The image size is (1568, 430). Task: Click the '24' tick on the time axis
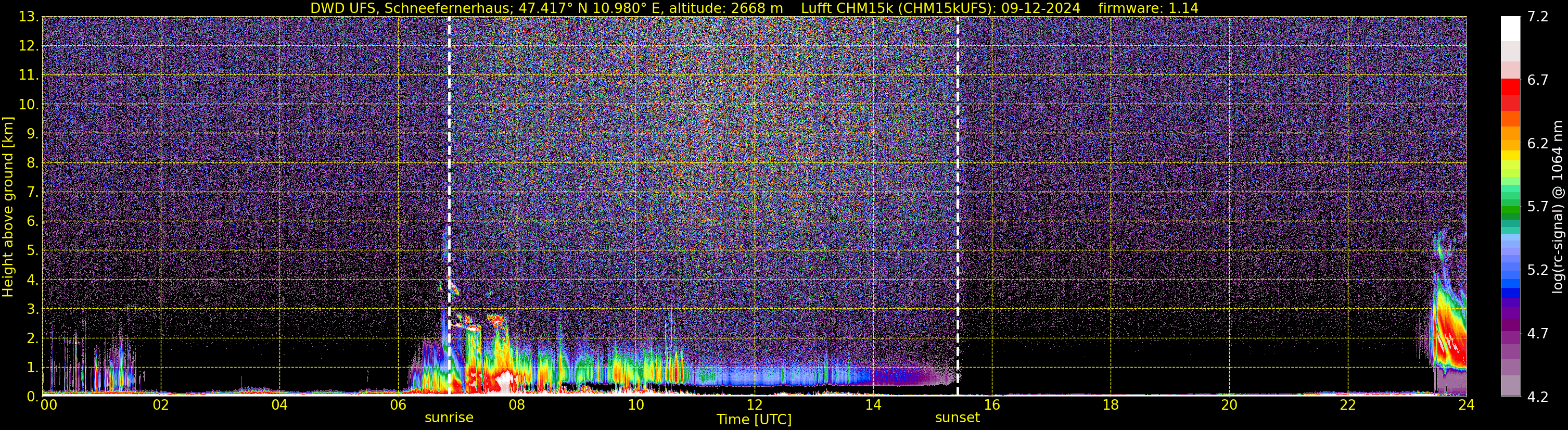point(1467,405)
